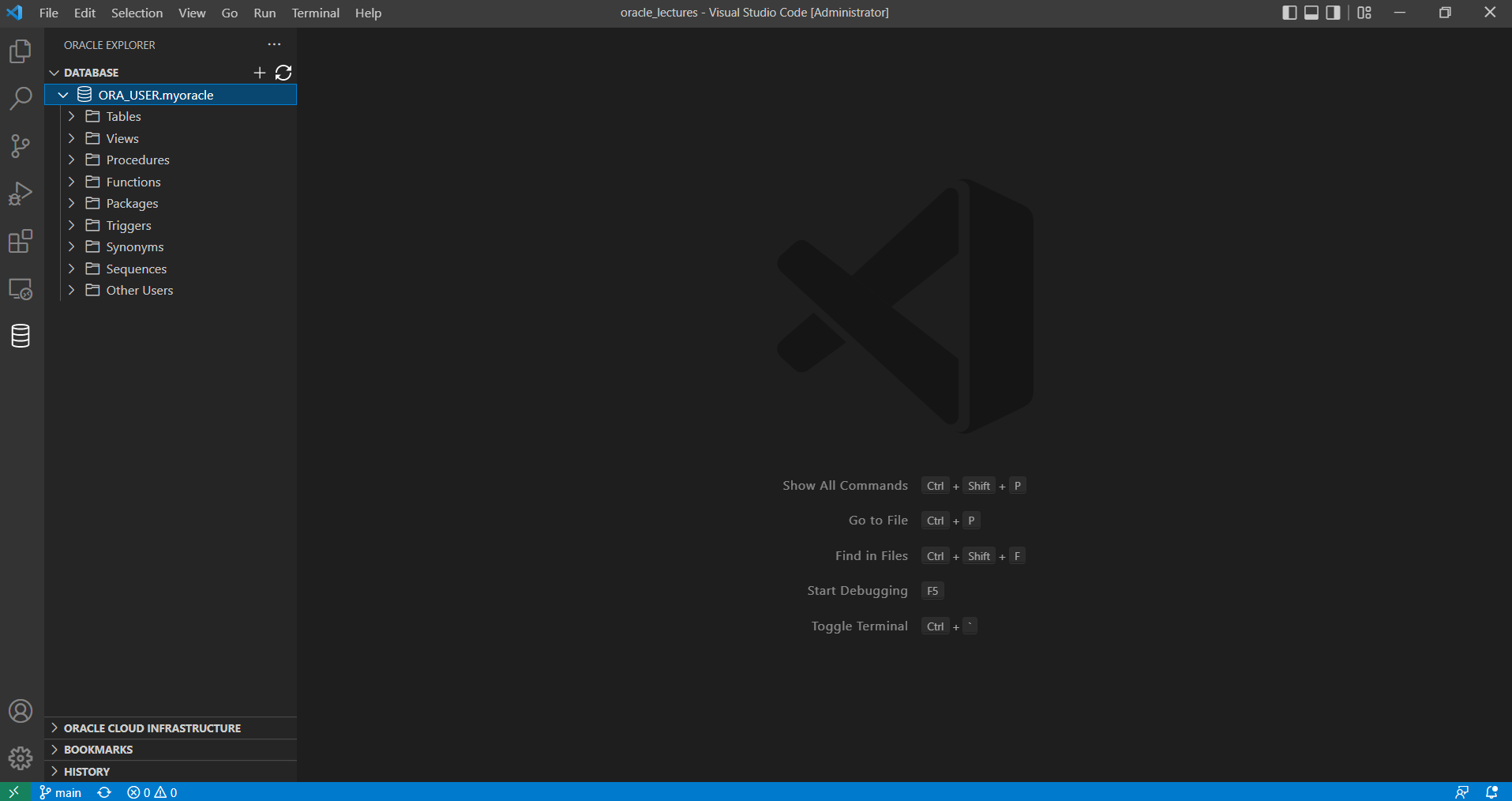Expand the Synonyms folder
The image size is (1512, 801).
[x=71, y=246]
